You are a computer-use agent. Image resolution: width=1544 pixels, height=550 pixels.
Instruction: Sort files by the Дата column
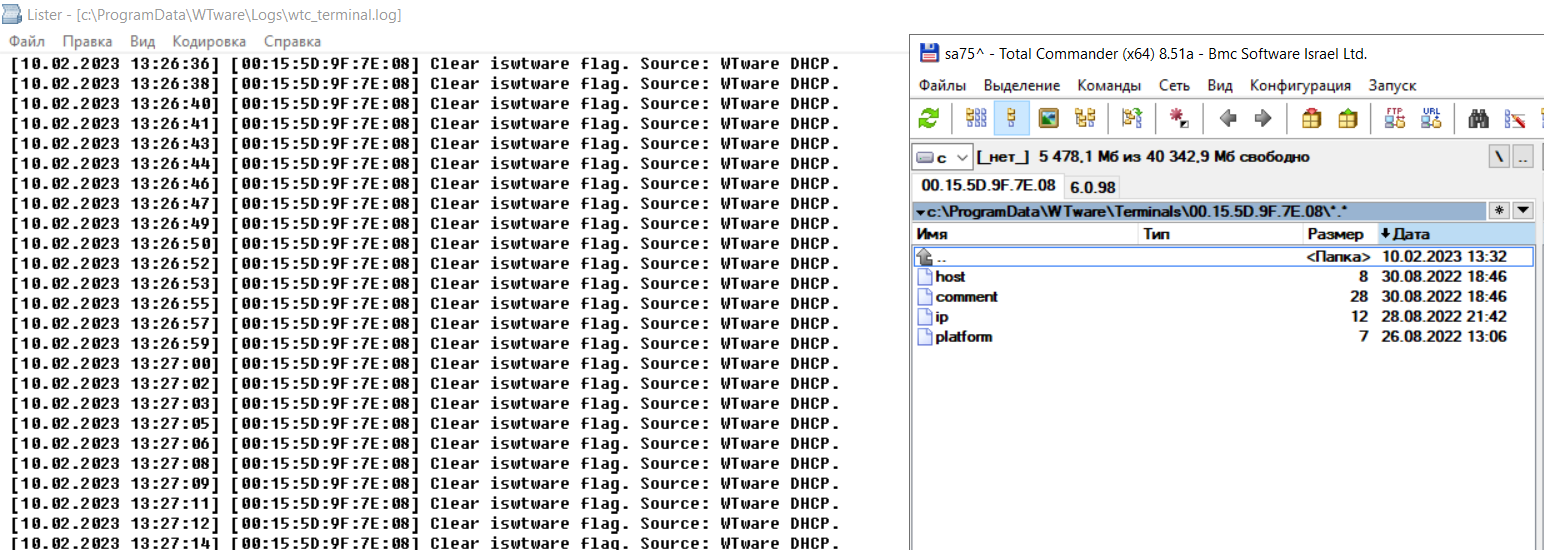click(1410, 234)
